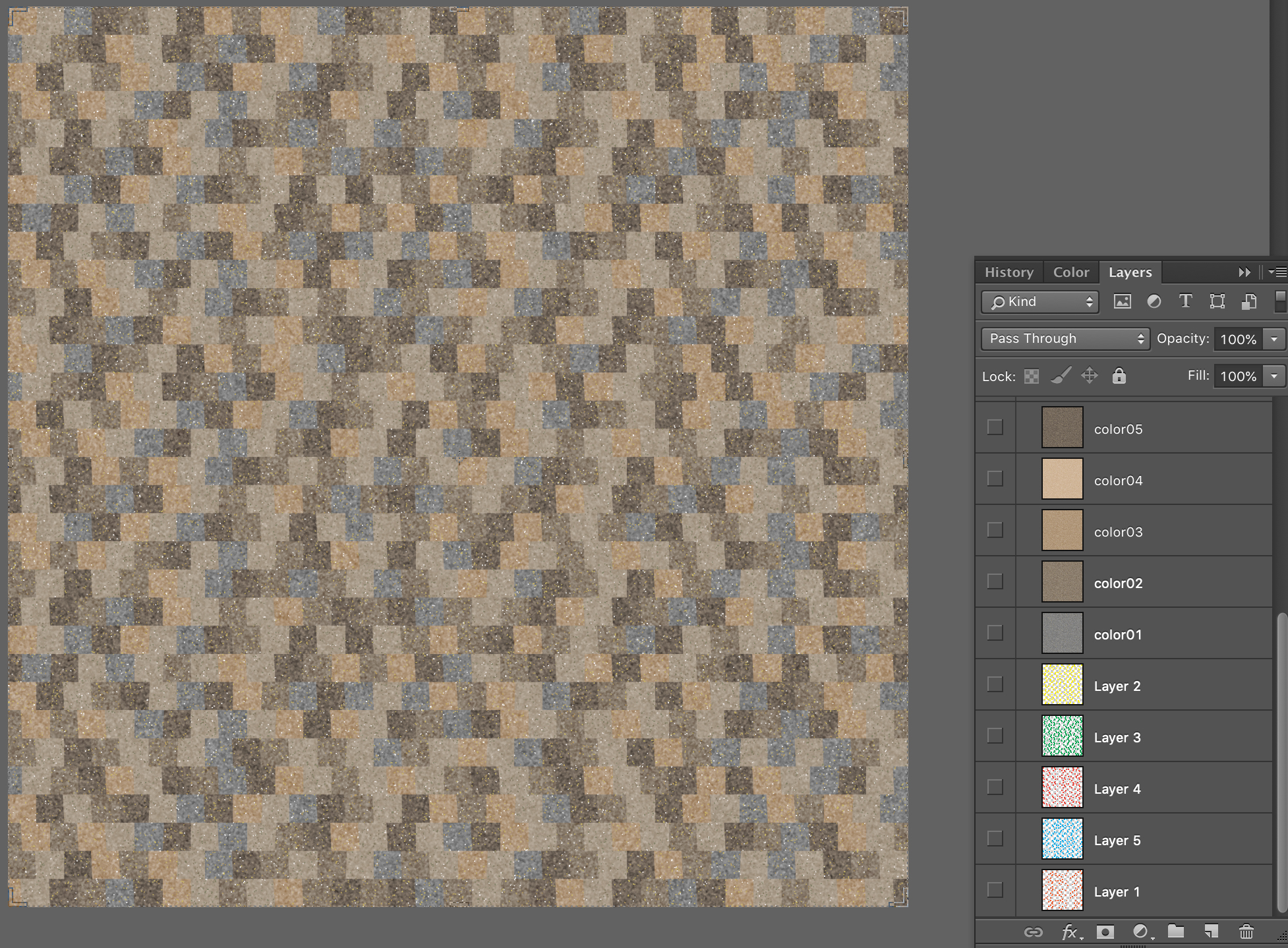Add a layer style with fx icon

(x=1070, y=932)
